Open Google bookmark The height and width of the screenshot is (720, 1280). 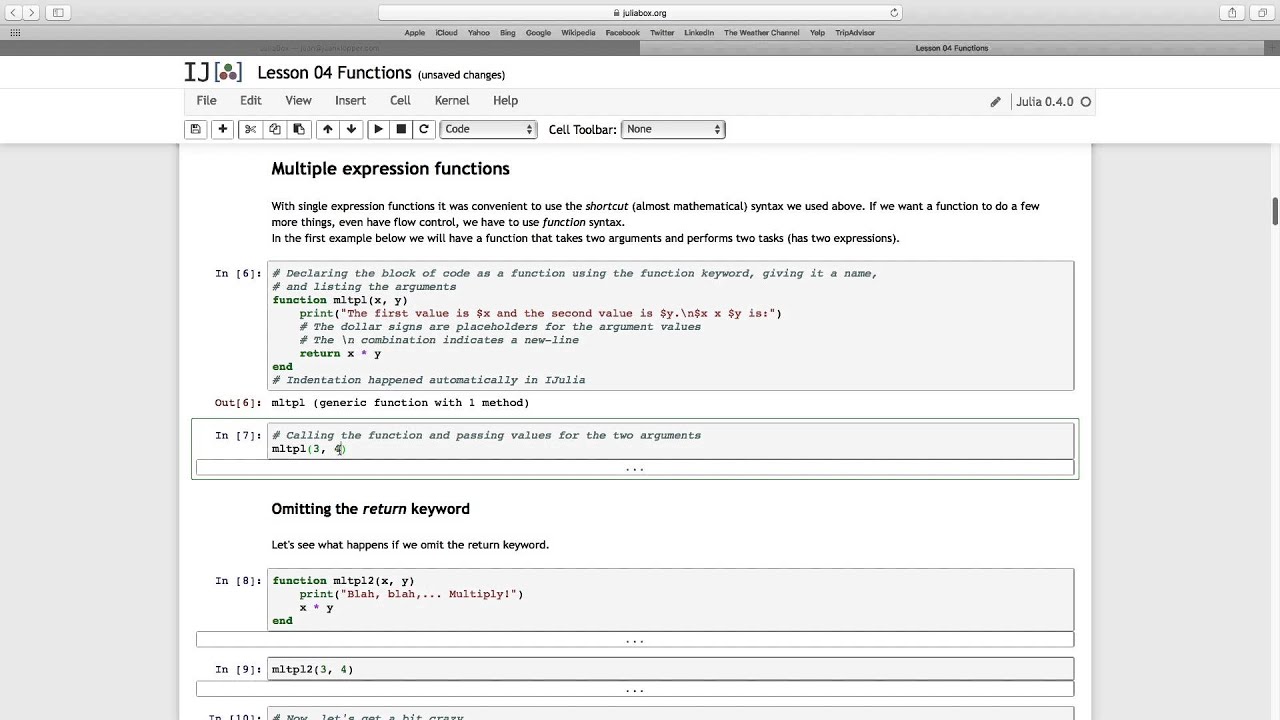tap(538, 33)
